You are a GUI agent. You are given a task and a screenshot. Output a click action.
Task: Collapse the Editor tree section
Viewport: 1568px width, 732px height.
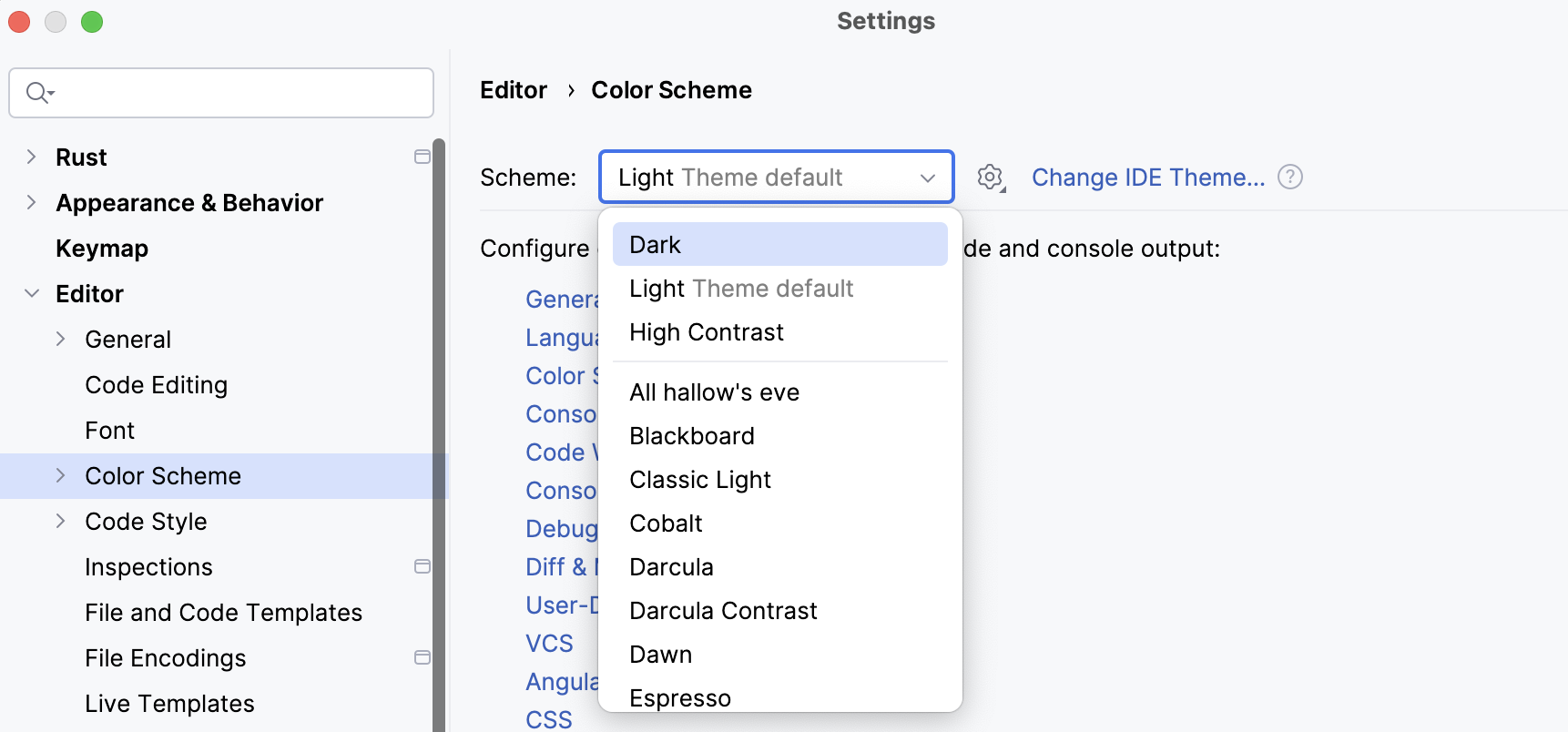pyautogui.click(x=32, y=293)
